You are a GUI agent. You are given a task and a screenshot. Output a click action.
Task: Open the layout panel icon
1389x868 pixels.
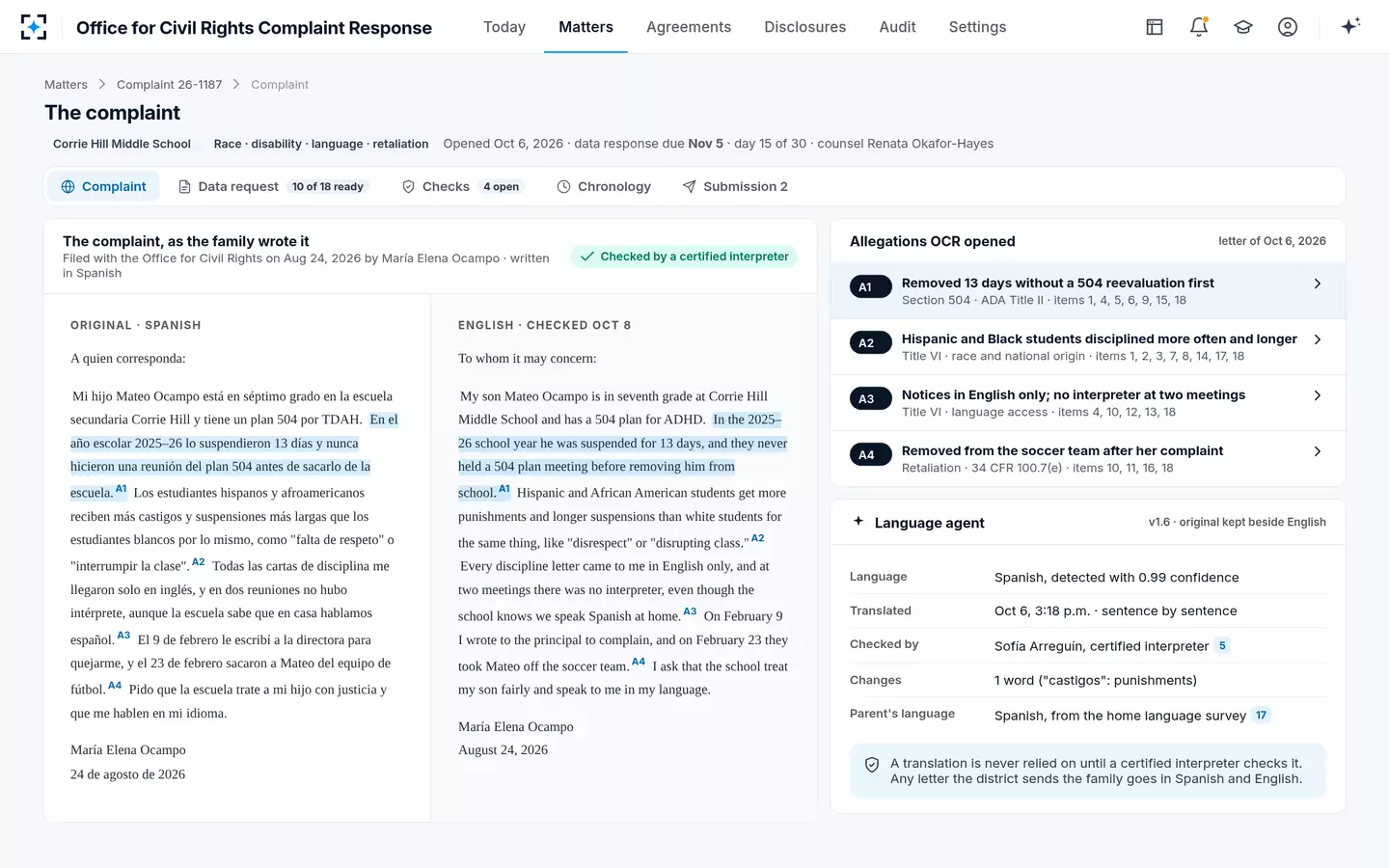[1155, 27]
